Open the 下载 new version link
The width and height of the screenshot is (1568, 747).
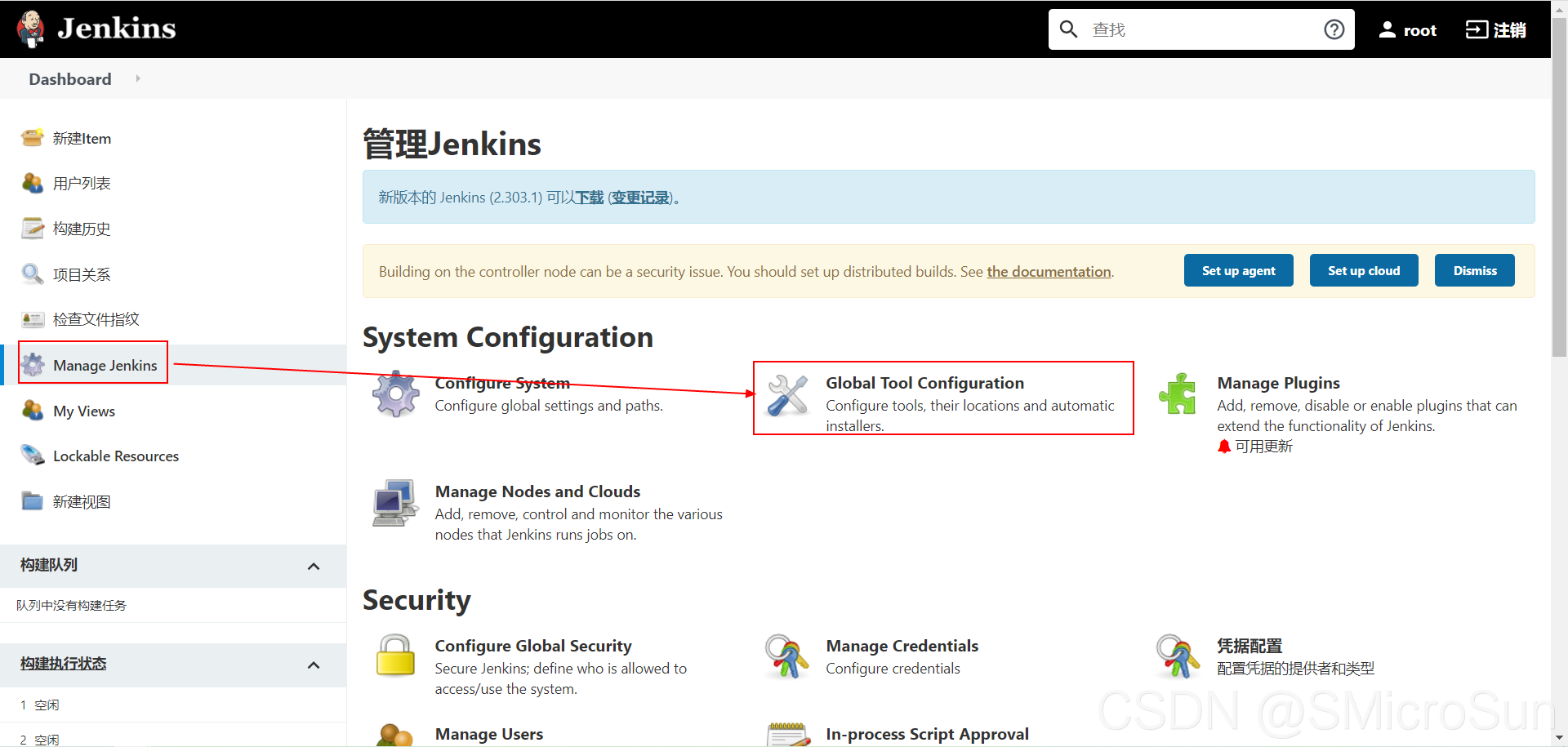[589, 198]
